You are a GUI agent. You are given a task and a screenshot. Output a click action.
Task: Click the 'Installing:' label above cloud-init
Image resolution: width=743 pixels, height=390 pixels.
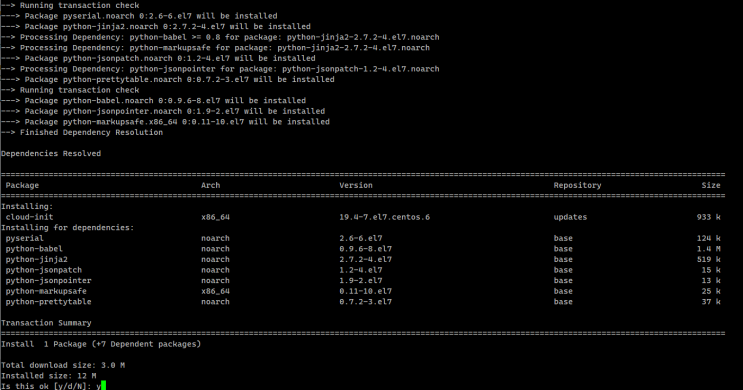click(x=27, y=207)
